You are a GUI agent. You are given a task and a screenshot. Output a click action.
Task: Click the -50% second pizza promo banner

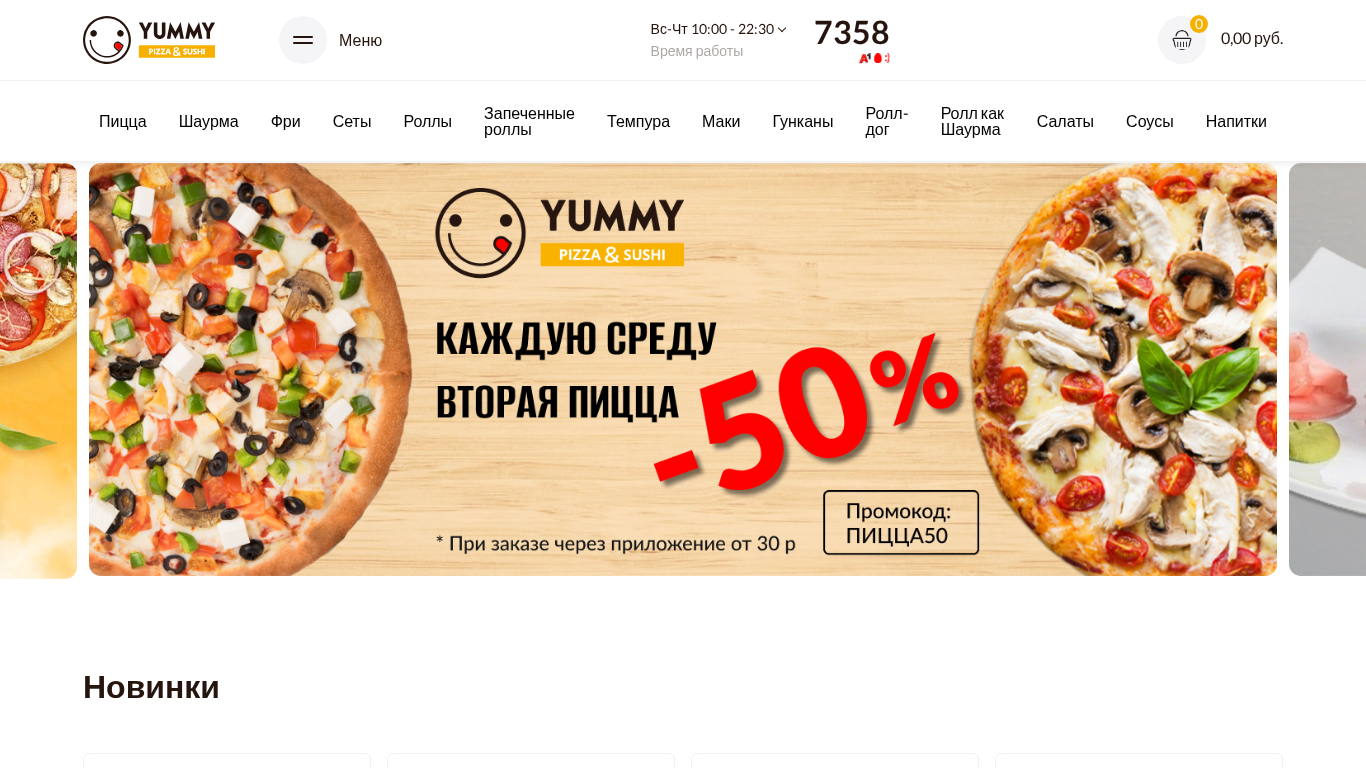(x=683, y=370)
